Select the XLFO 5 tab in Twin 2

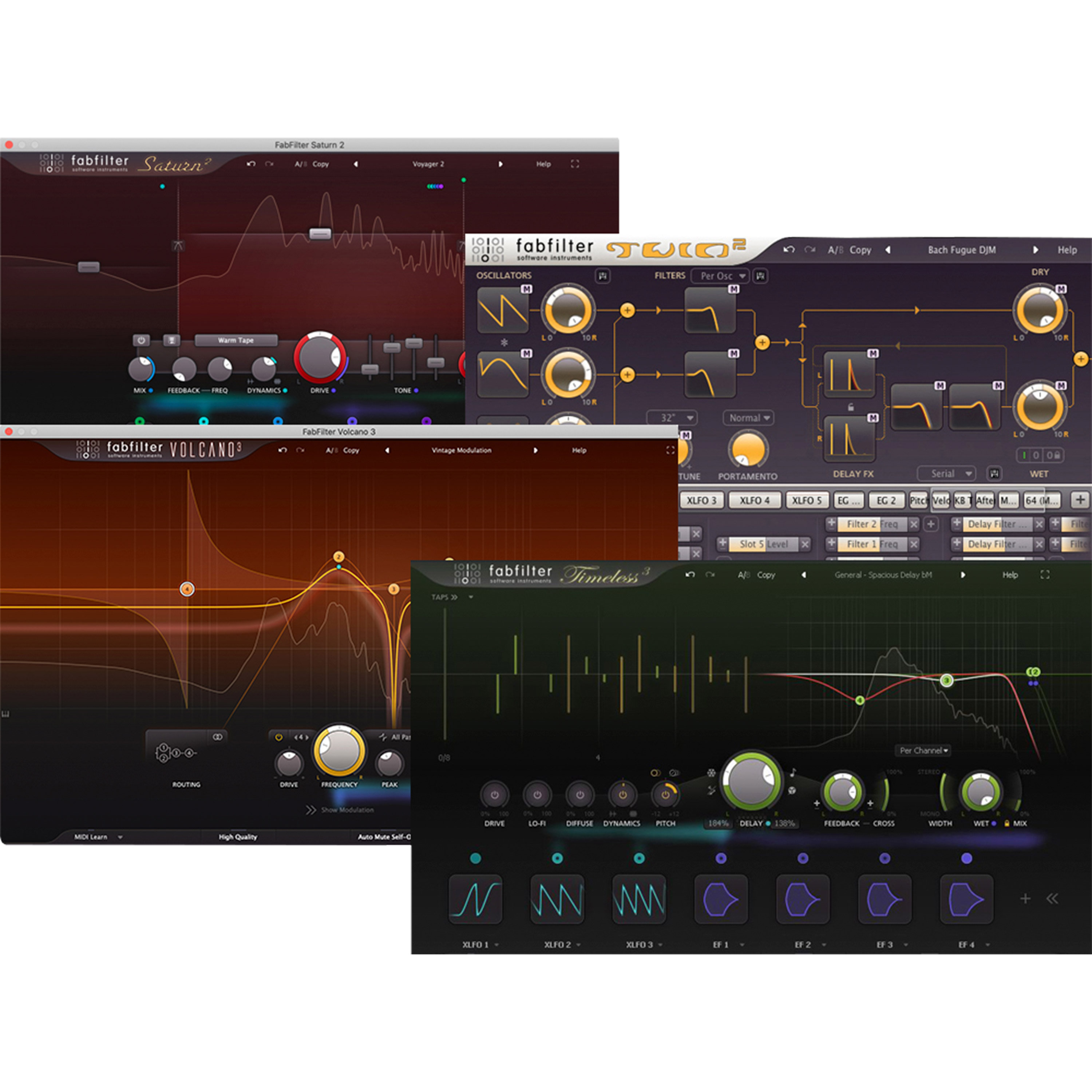tap(807, 500)
